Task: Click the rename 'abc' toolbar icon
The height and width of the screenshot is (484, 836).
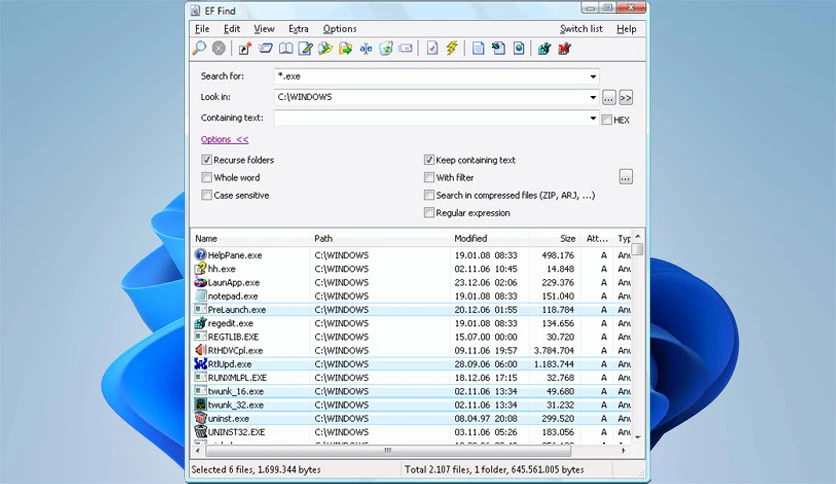Action: [x=366, y=49]
